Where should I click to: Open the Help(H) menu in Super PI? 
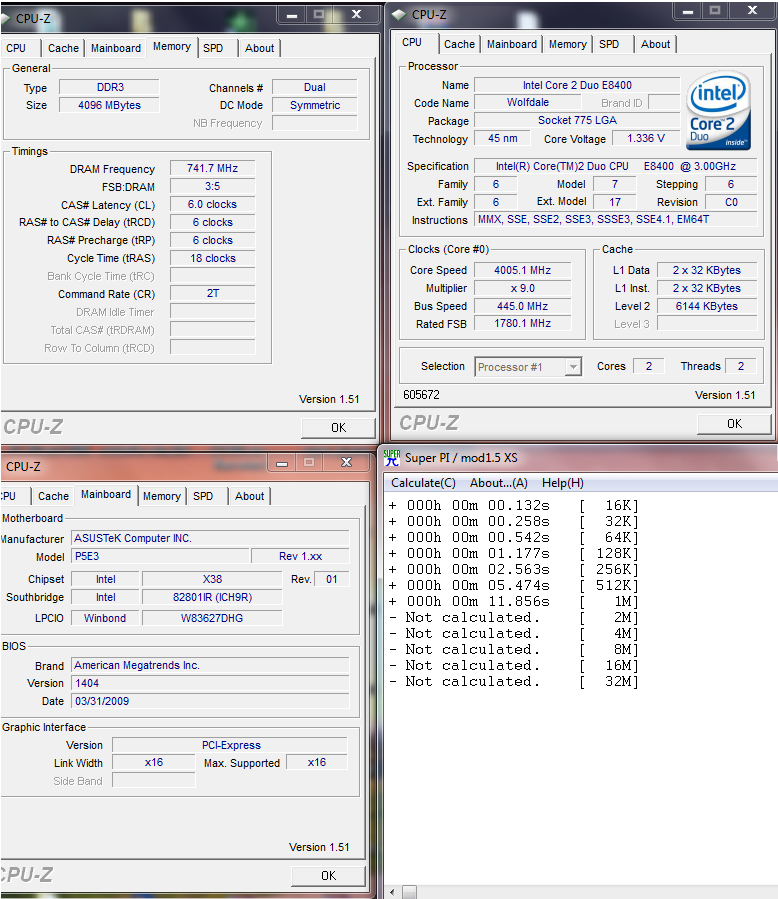(563, 483)
